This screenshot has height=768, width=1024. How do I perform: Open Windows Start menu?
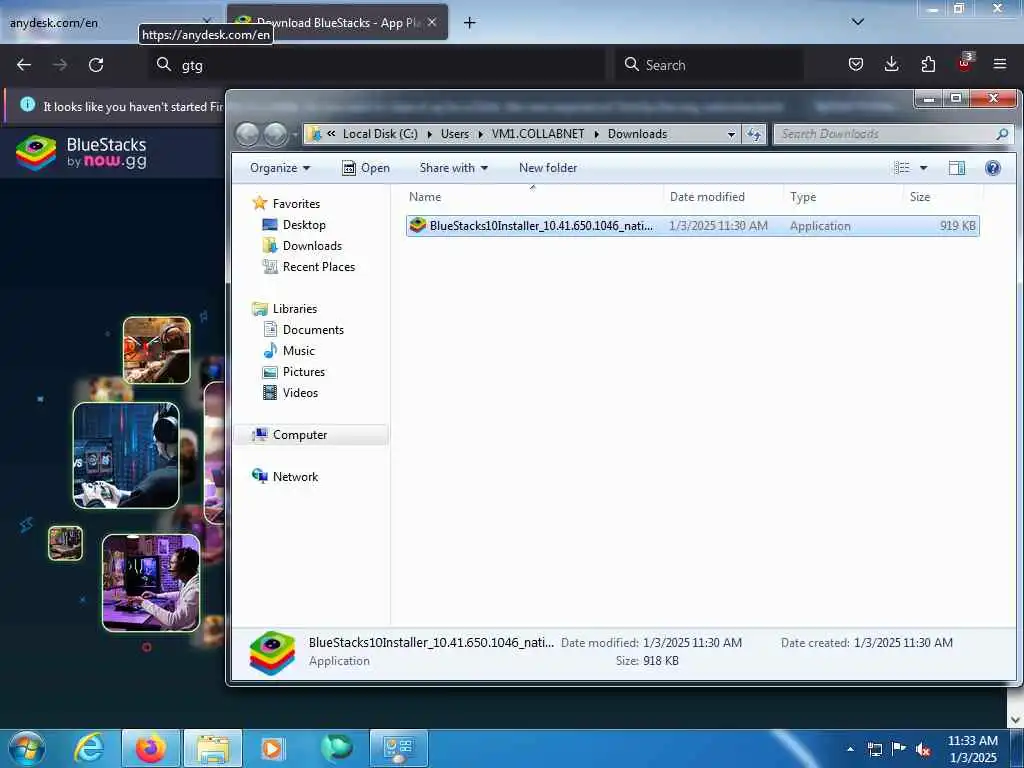click(27, 748)
